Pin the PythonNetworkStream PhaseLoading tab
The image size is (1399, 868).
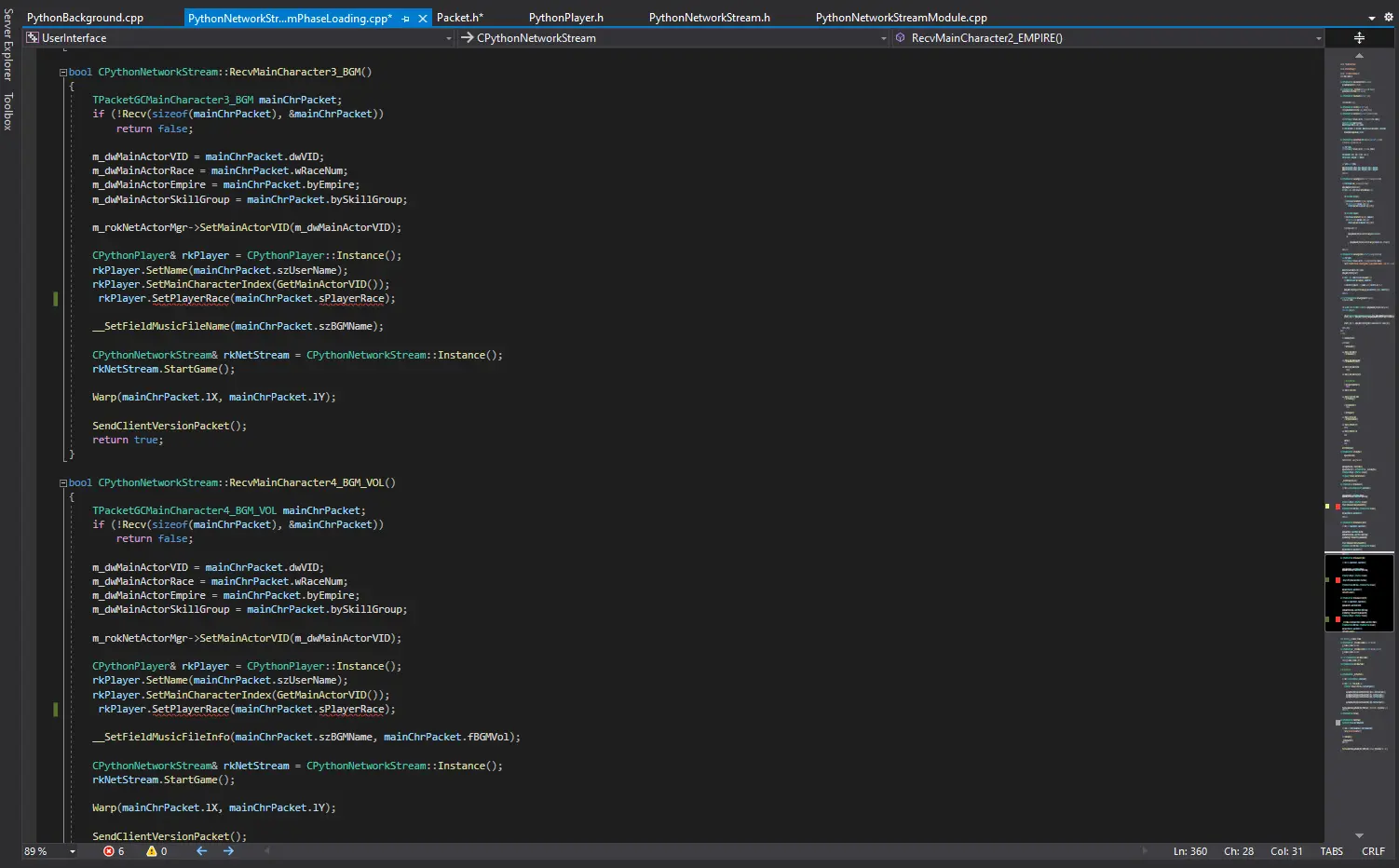[405, 19]
